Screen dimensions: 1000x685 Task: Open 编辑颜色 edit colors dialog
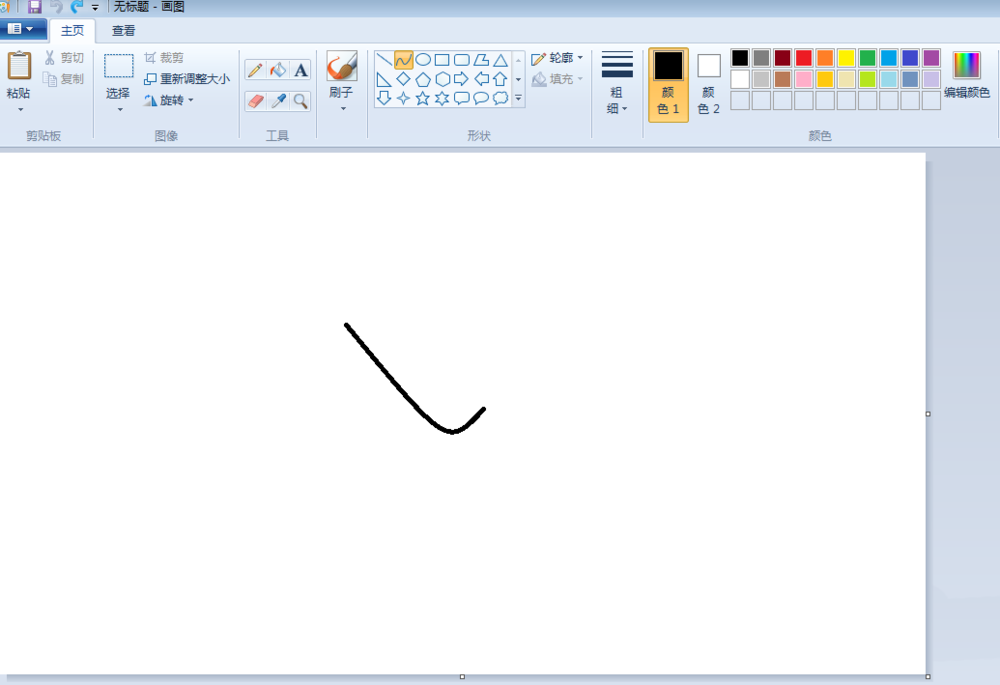click(x=967, y=75)
